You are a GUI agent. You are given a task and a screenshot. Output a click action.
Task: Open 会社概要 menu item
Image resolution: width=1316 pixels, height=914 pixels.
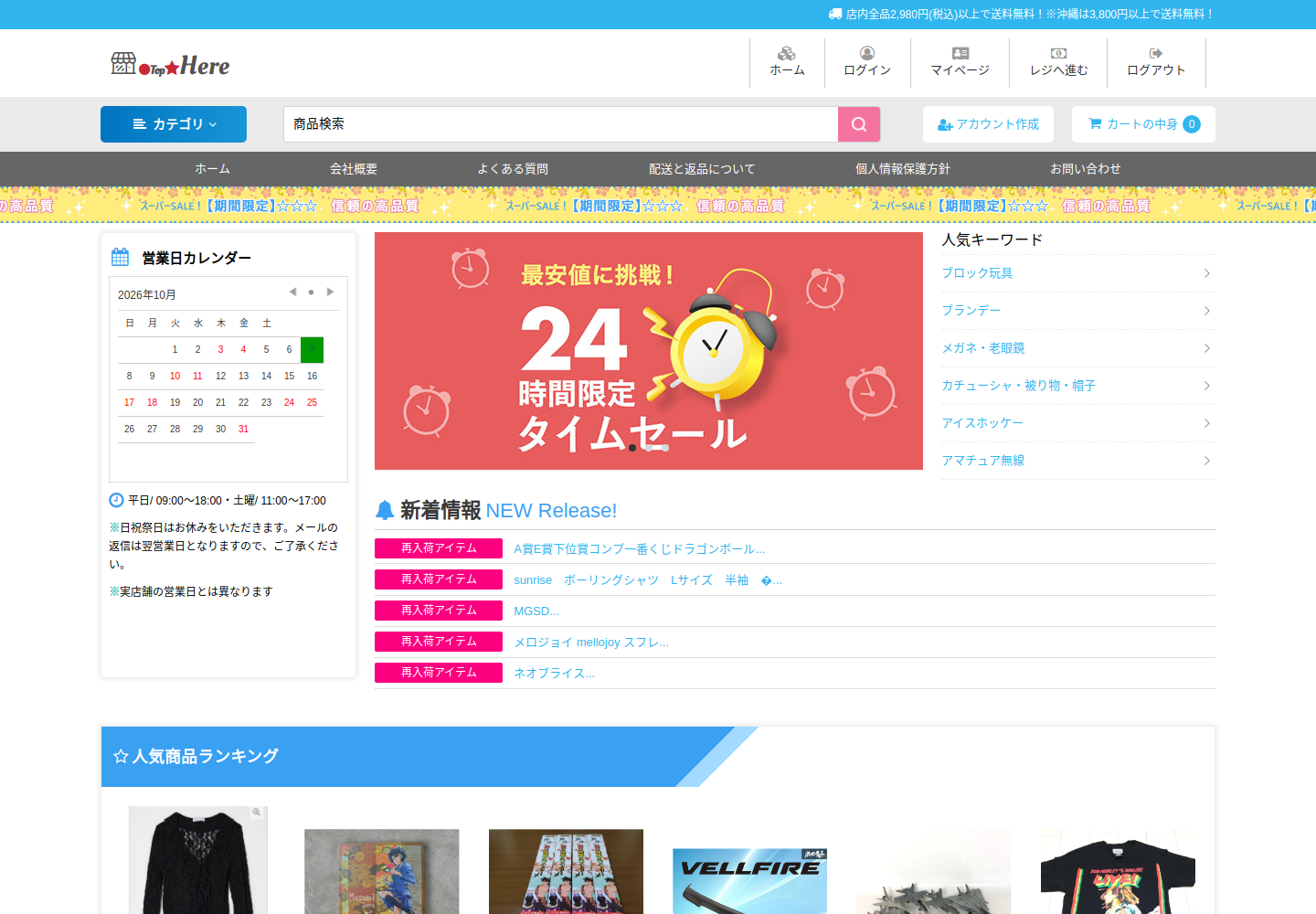click(x=354, y=169)
